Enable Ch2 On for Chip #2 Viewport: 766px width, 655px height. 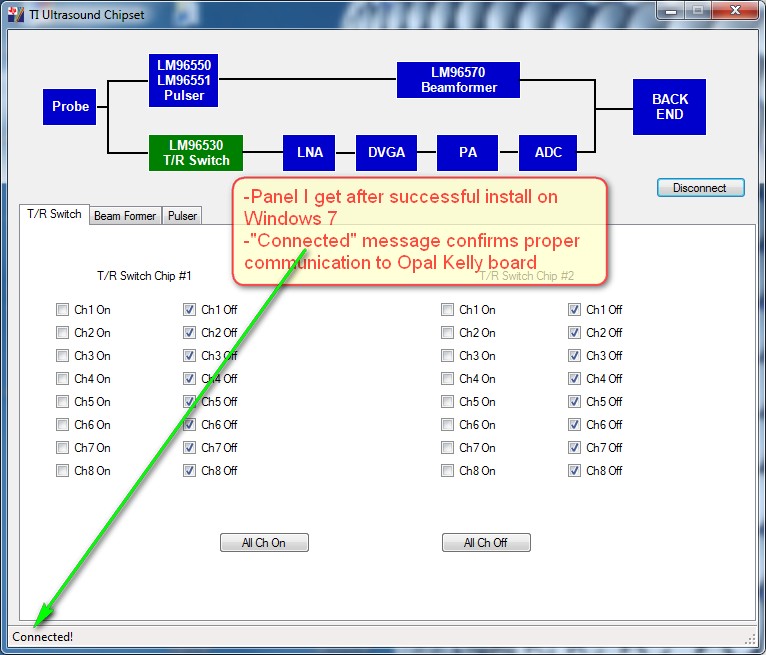pyautogui.click(x=447, y=333)
